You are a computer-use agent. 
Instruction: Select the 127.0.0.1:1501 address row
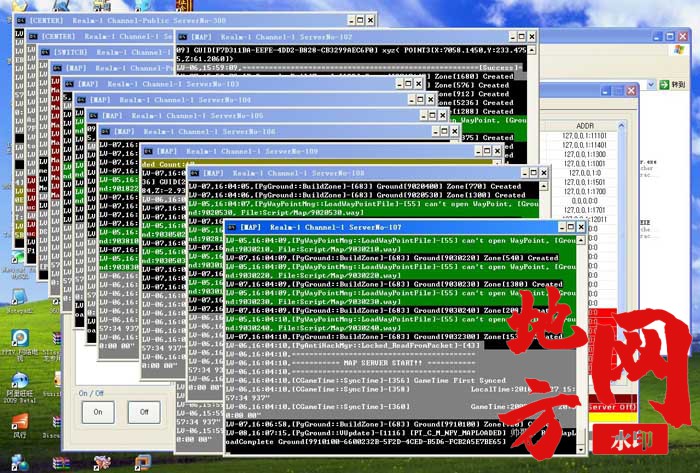coord(584,182)
